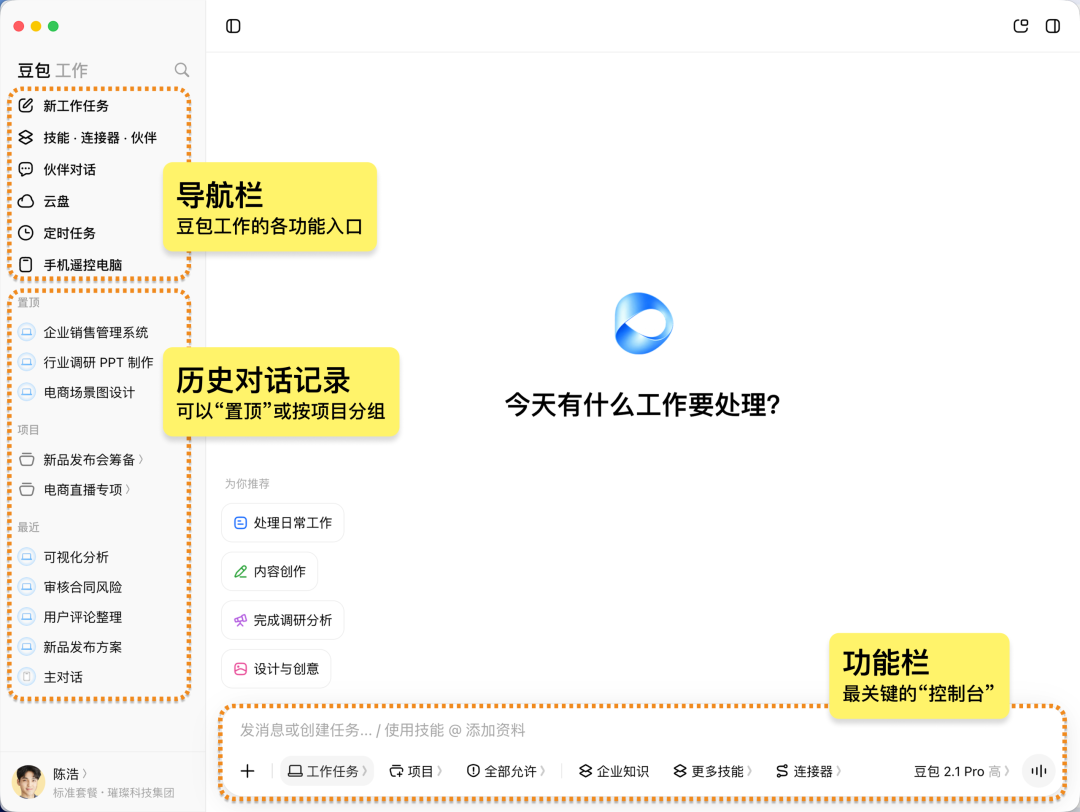Image resolution: width=1080 pixels, height=812 pixels.
Task: Click the clock icon of 定时任务
Action: [25, 233]
